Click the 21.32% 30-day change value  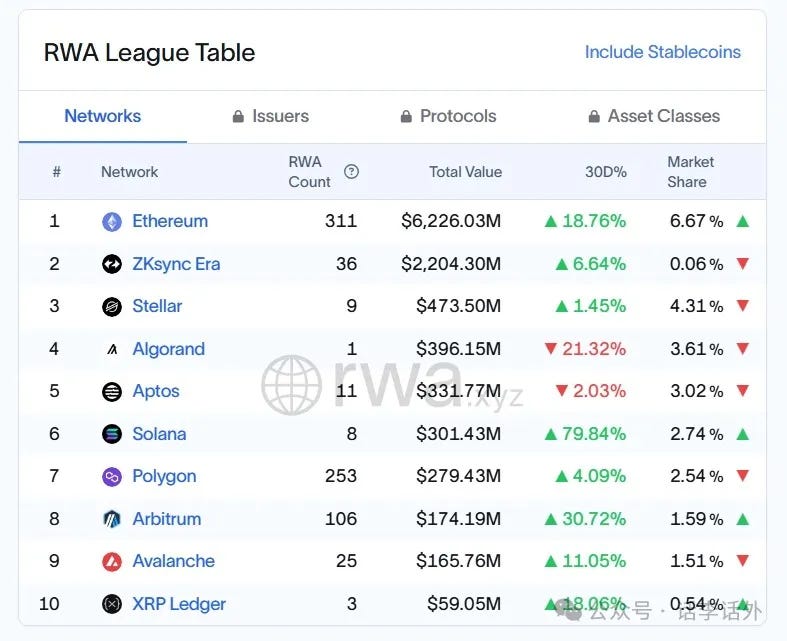tap(594, 348)
